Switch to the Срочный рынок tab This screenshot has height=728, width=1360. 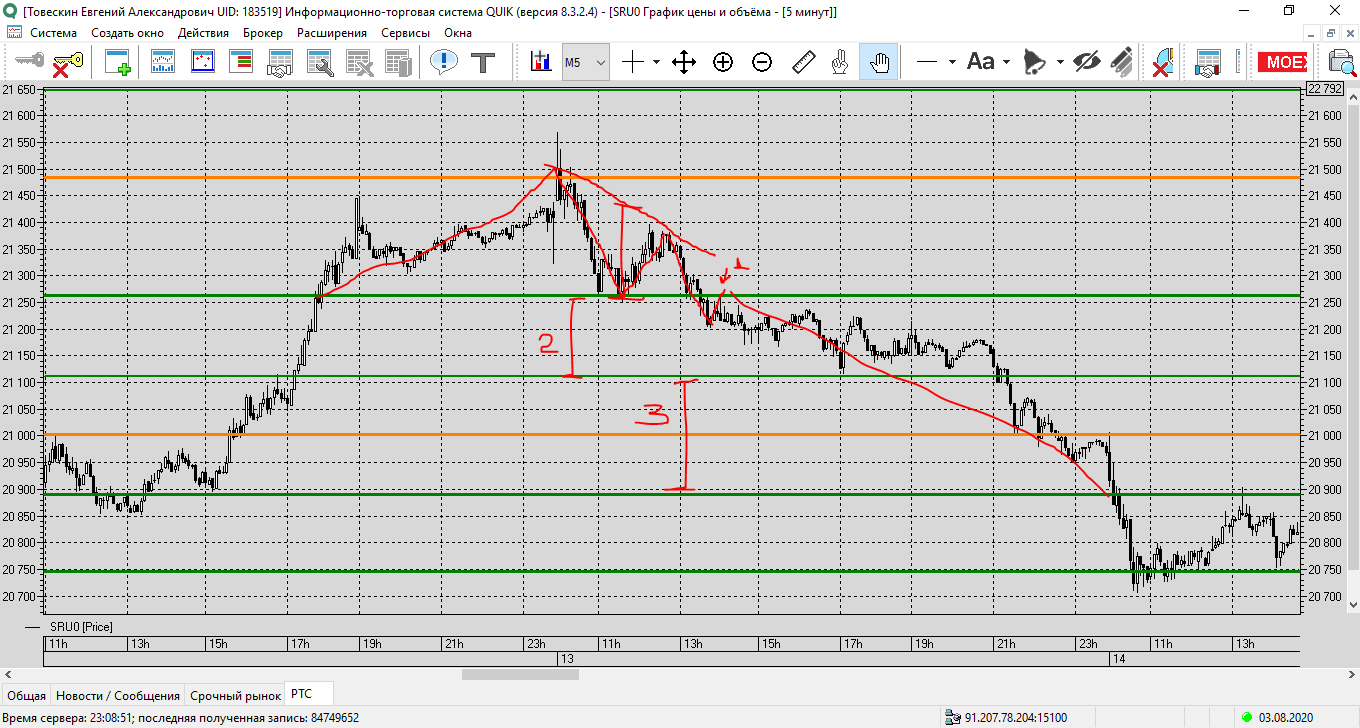click(x=235, y=695)
